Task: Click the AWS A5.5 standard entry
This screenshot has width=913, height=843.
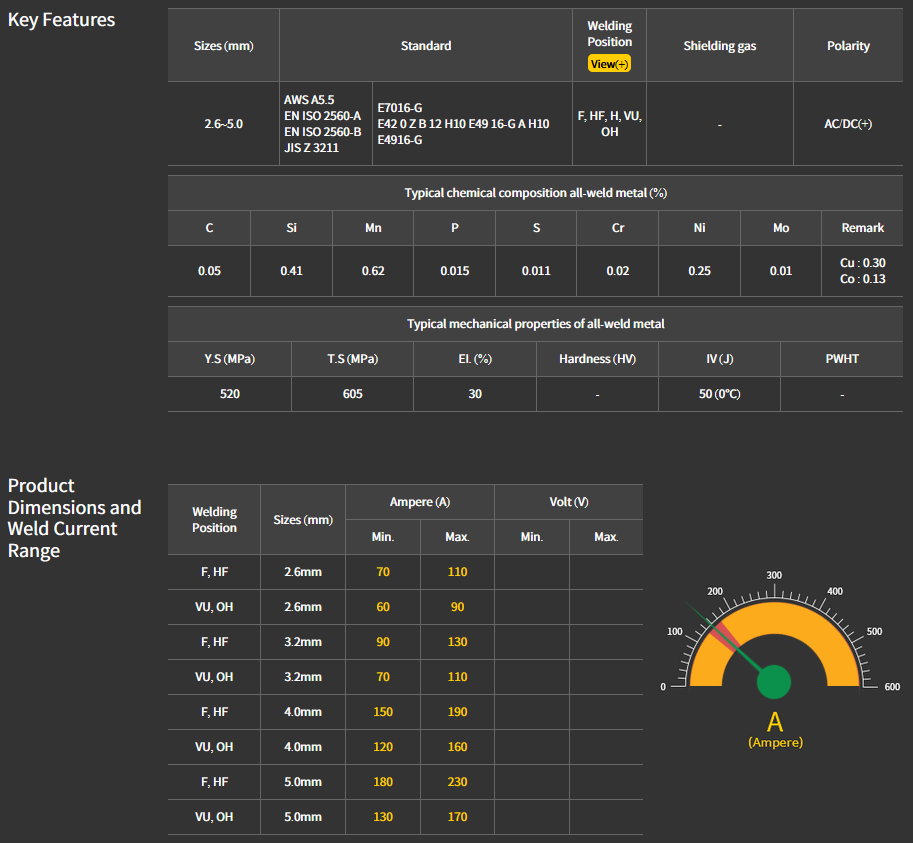Action: 309,100
